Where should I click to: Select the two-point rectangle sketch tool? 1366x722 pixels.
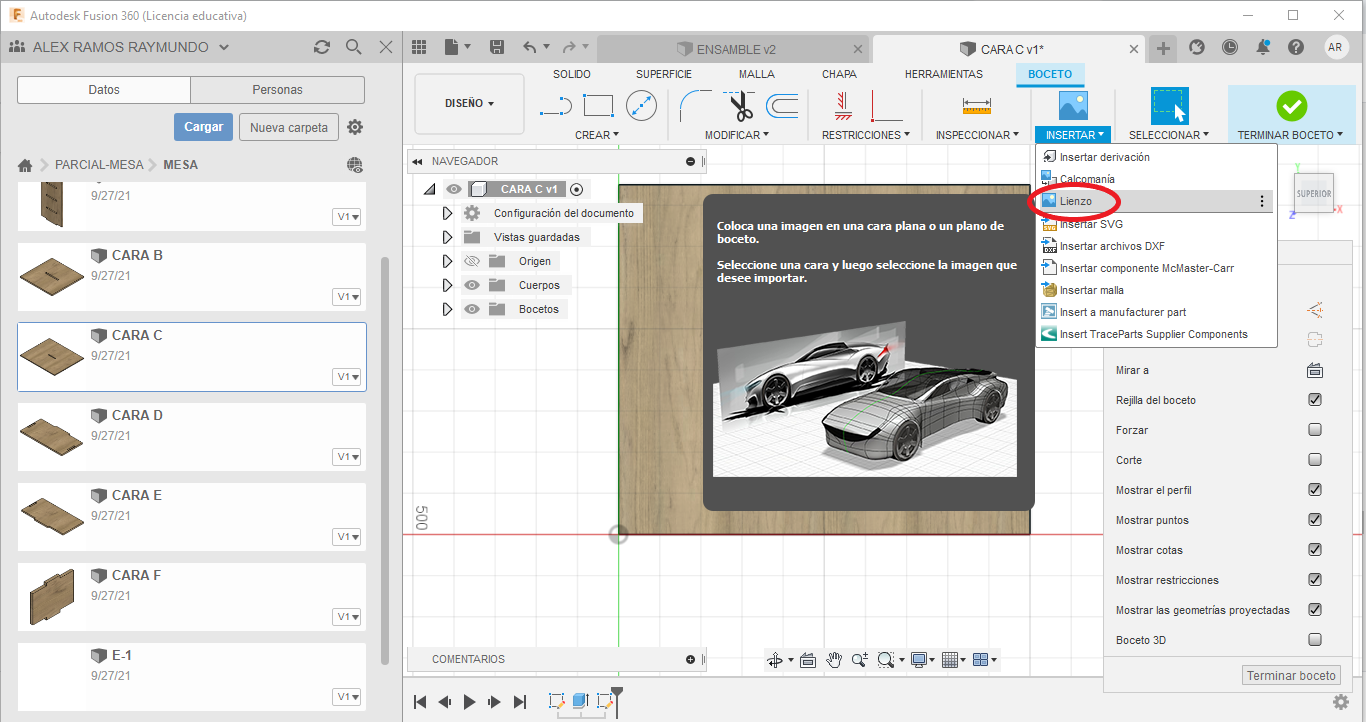598,106
